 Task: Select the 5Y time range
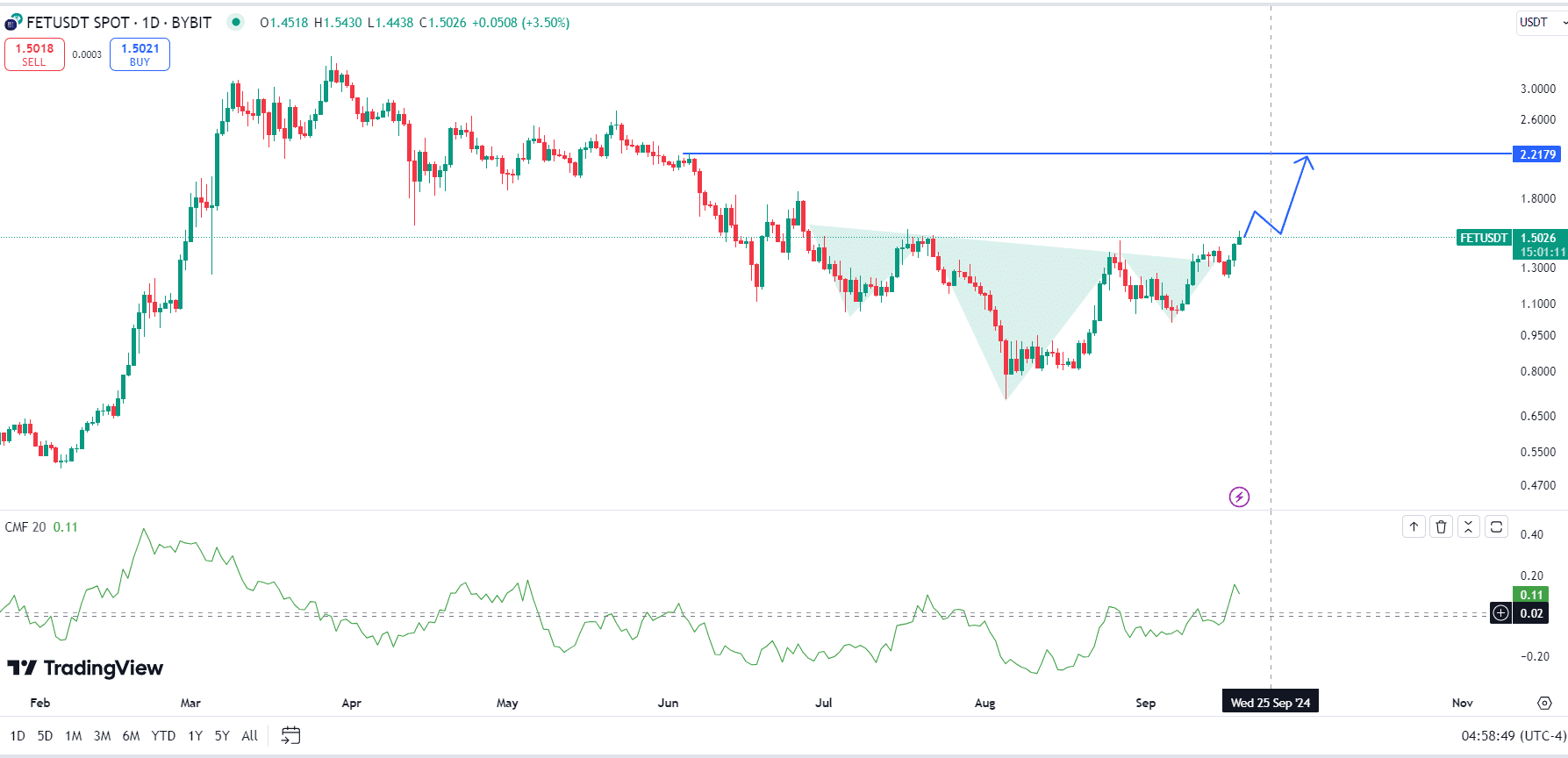pyautogui.click(x=222, y=736)
